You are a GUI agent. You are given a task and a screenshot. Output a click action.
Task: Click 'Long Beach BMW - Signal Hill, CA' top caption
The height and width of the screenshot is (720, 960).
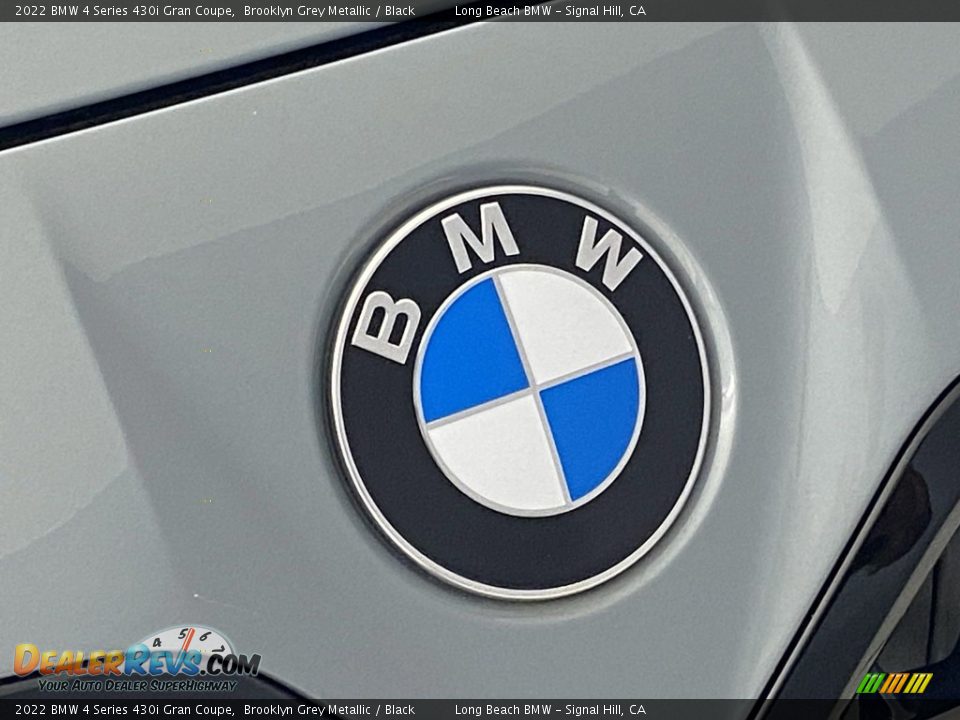coord(550,10)
